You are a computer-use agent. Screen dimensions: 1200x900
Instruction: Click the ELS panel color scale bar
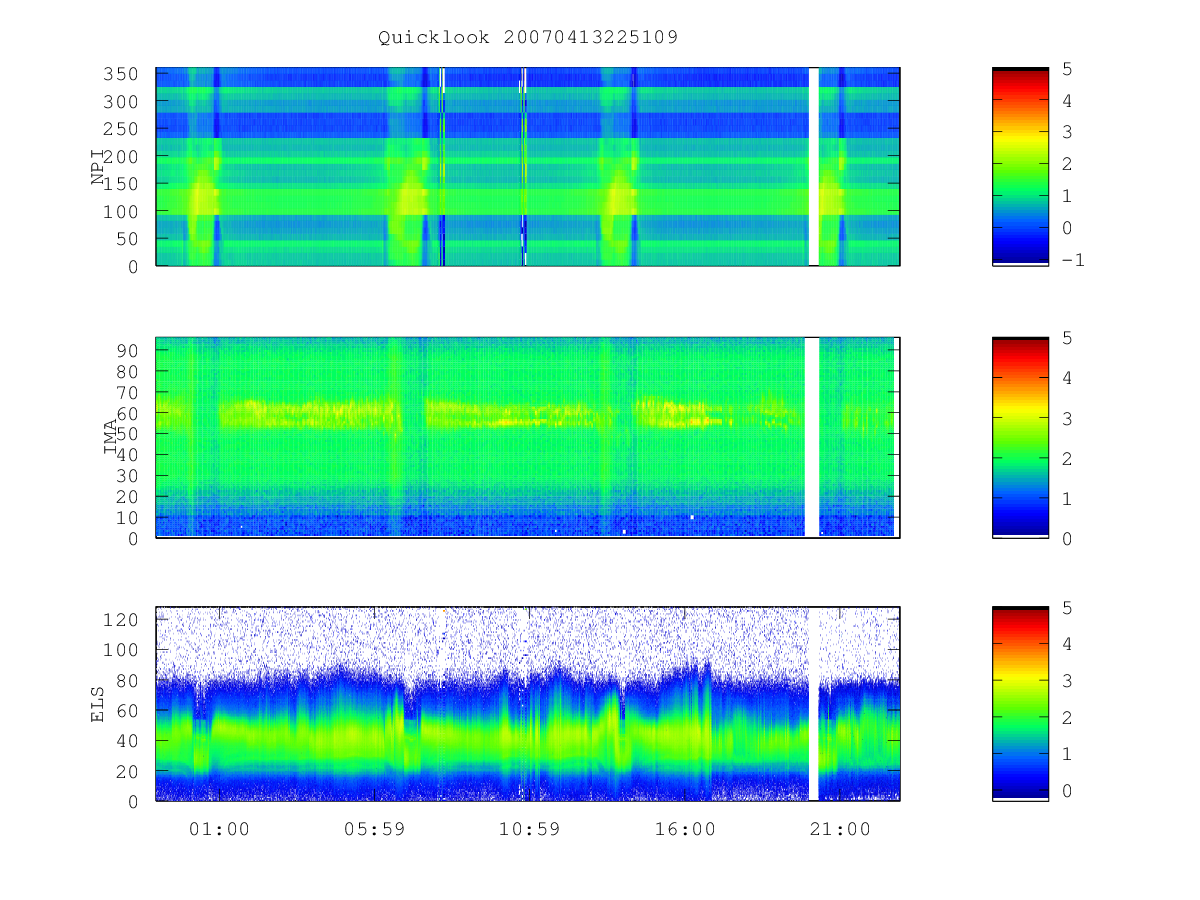click(x=1020, y=704)
